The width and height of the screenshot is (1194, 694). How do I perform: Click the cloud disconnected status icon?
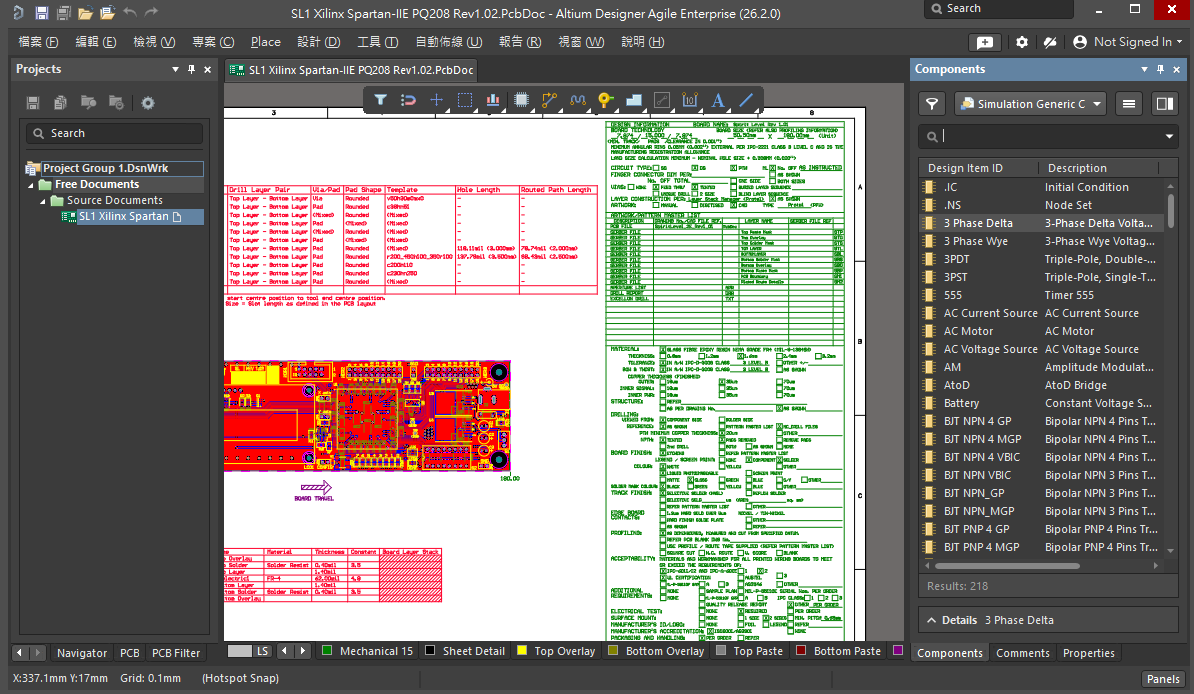[1050, 42]
